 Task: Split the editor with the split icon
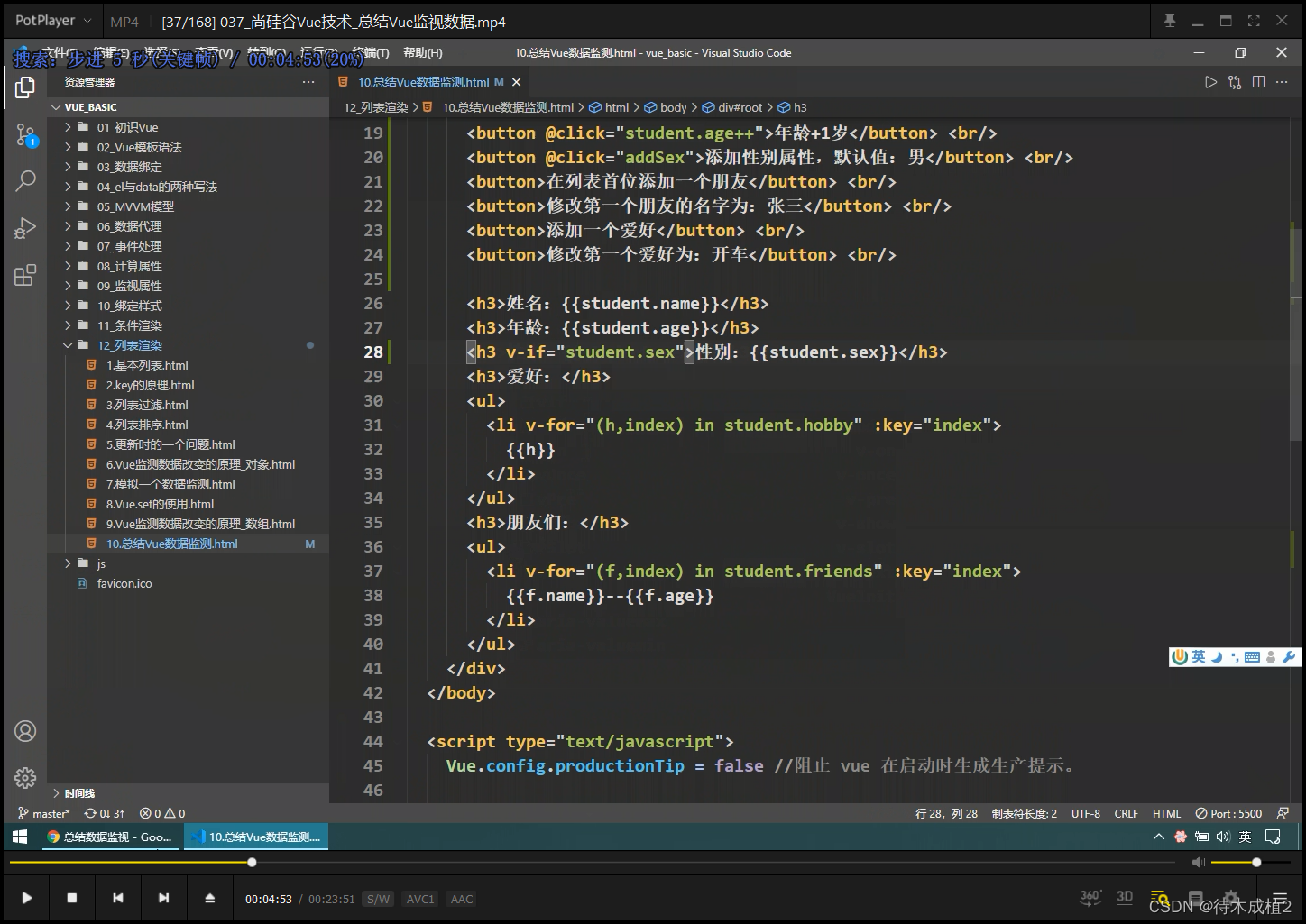[1258, 82]
